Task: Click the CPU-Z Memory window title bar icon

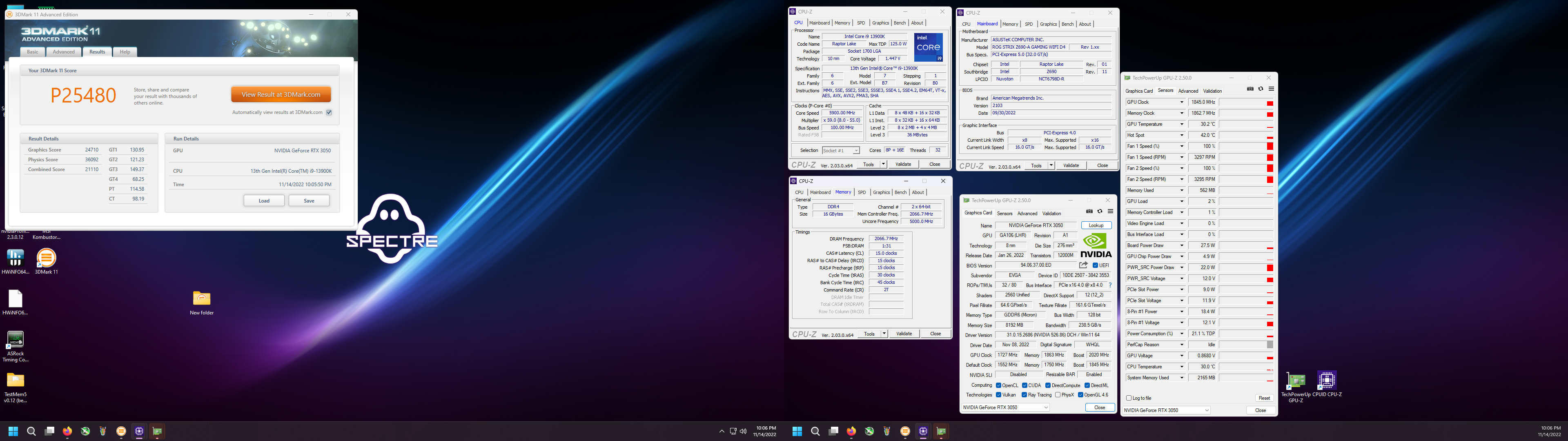Action: pos(793,181)
